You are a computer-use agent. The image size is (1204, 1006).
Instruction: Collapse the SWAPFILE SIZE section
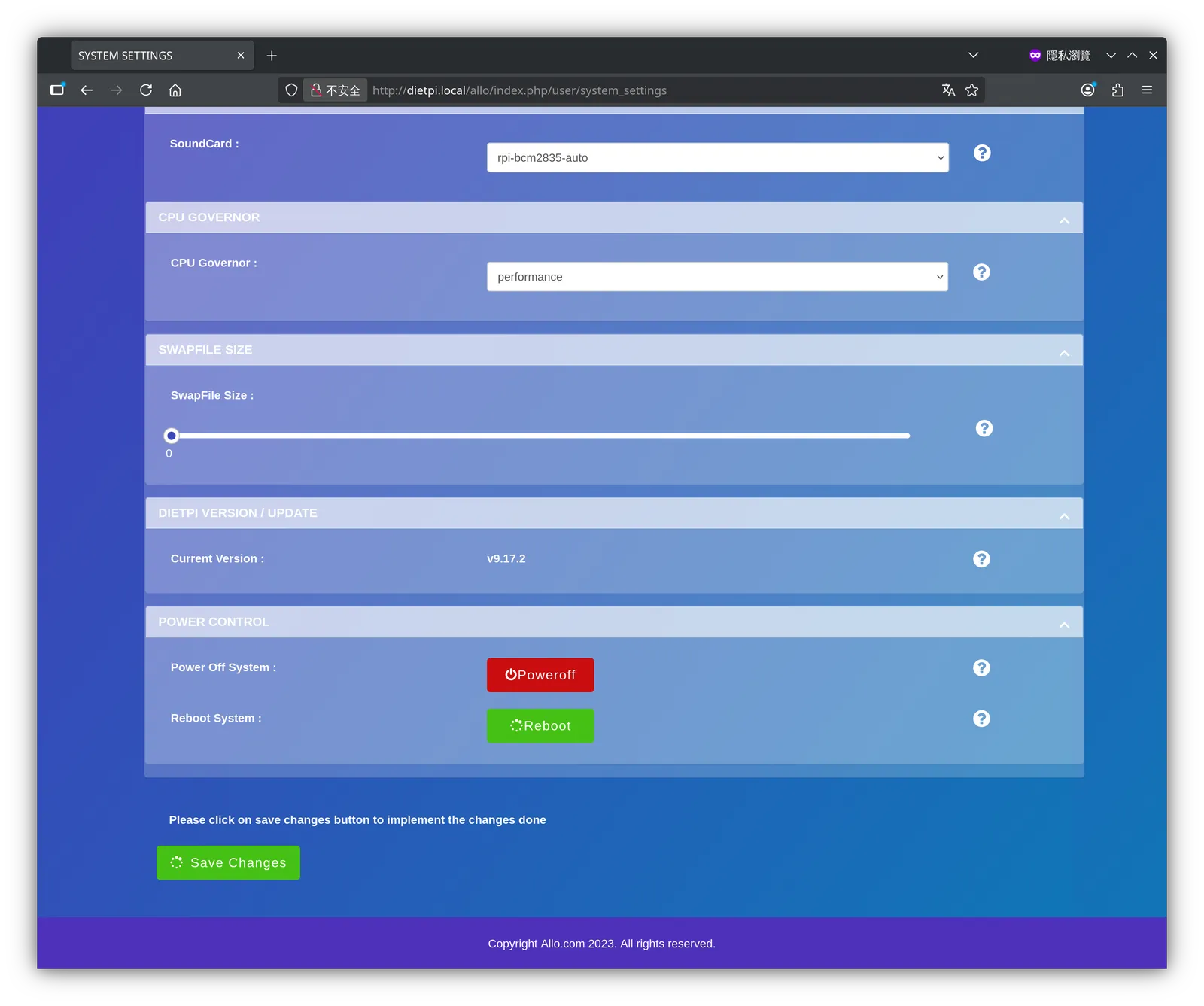pos(1064,353)
